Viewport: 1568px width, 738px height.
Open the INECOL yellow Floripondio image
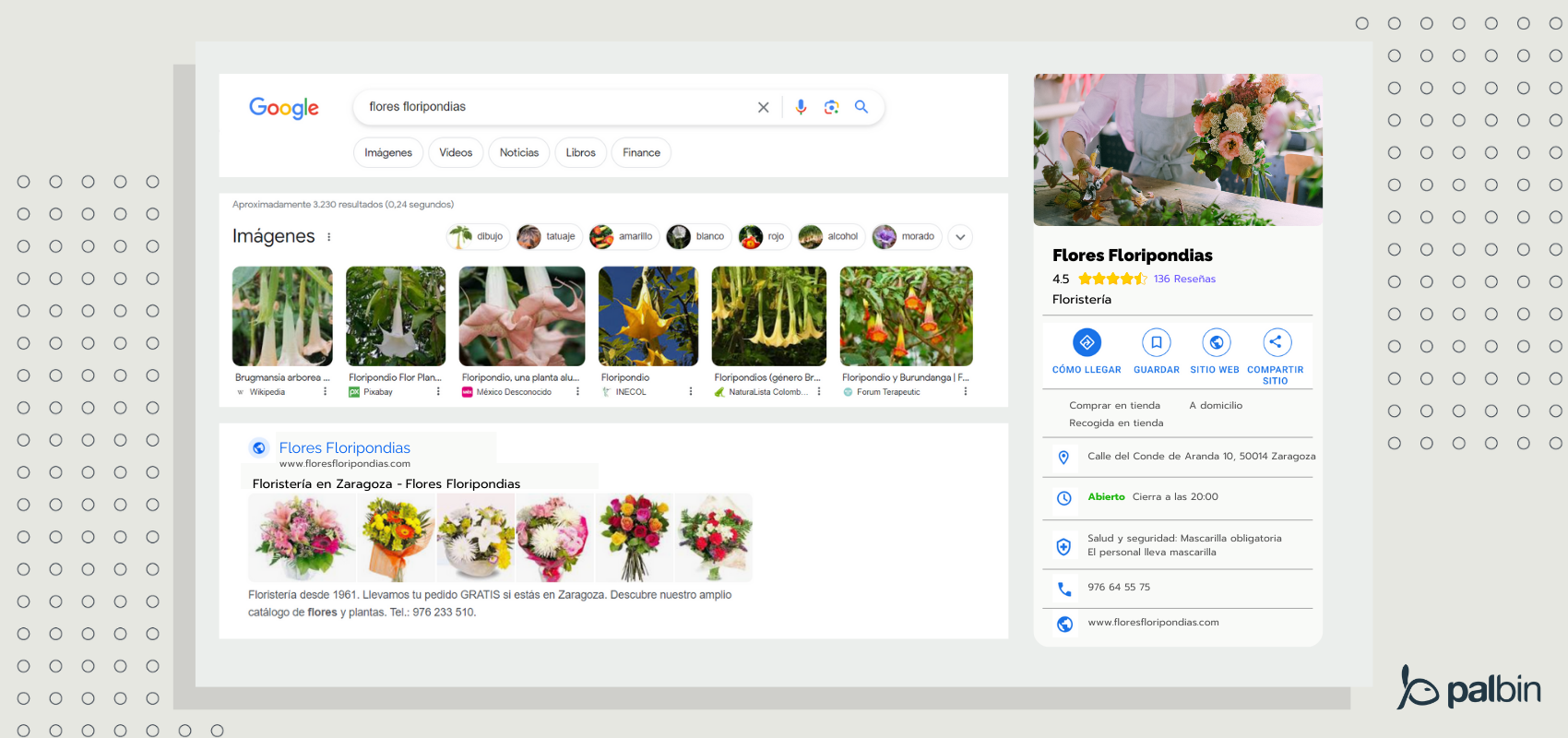tap(648, 316)
